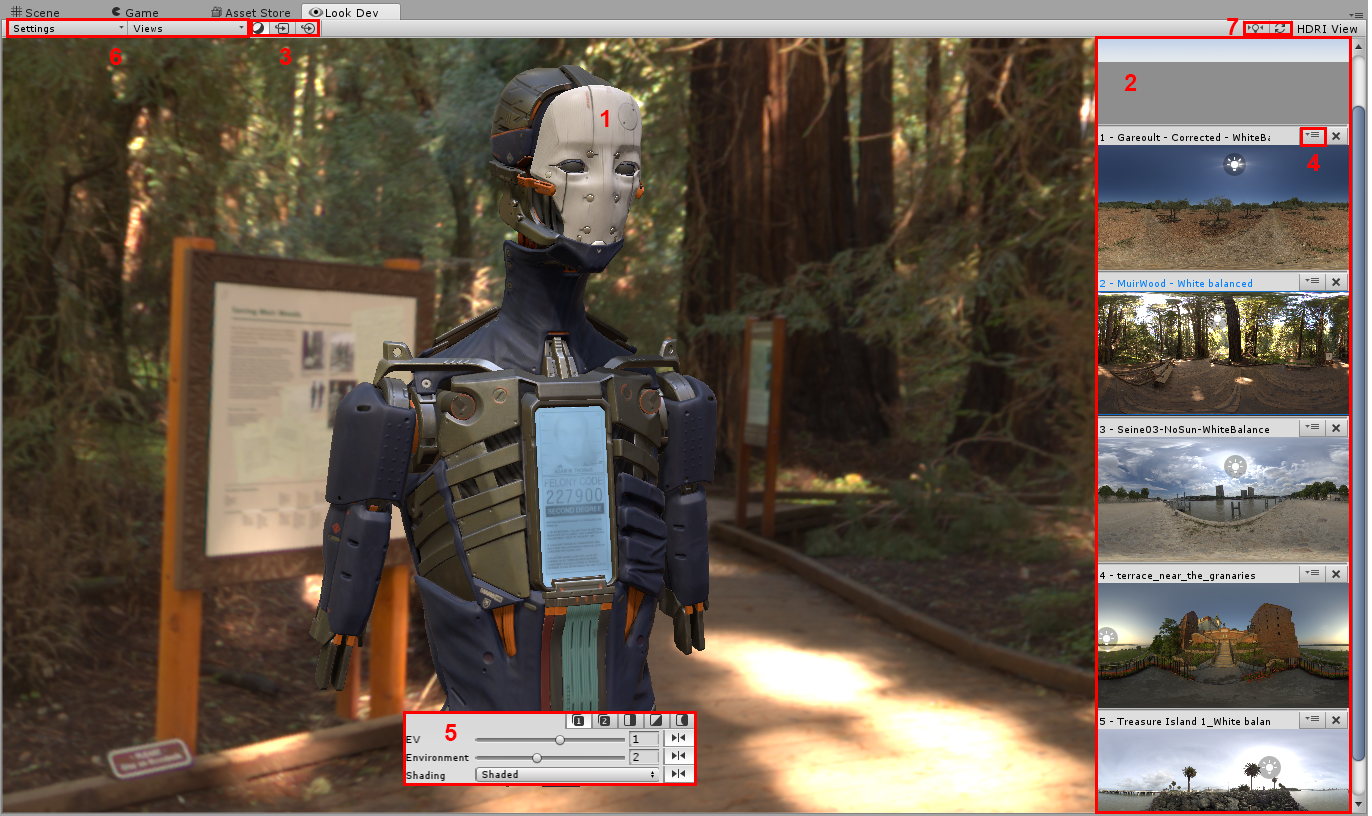The image size is (1372, 816).
Task: Select single view 1 mode icon
Action: [579, 721]
